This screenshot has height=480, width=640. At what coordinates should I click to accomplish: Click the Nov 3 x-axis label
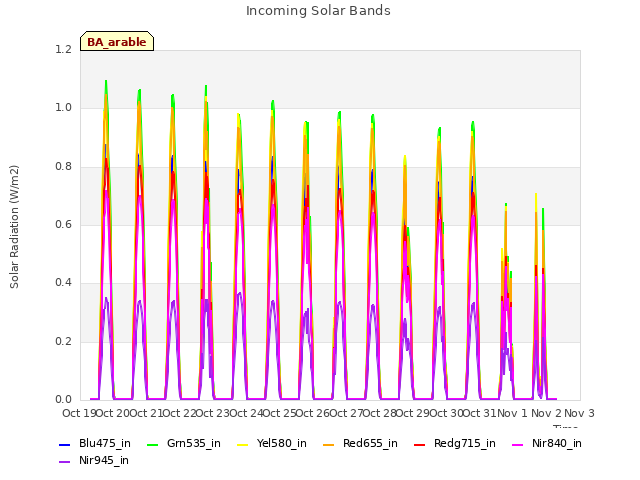pos(580,413)
